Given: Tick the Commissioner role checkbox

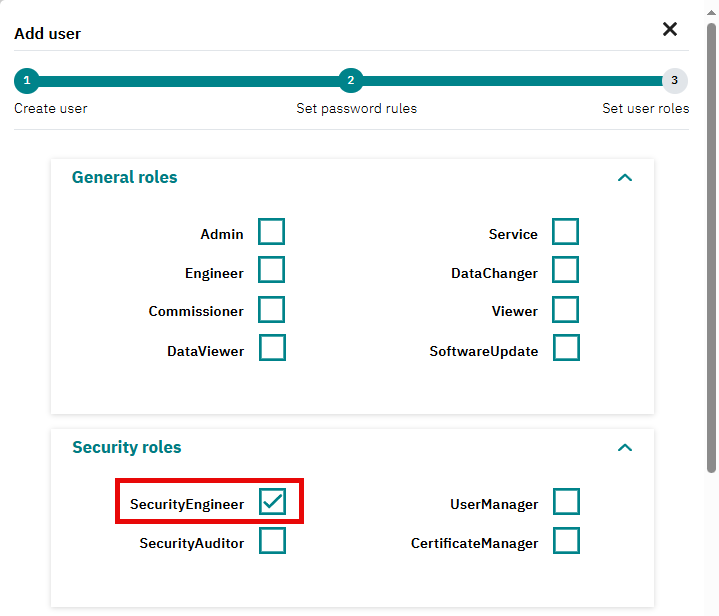Looking at the screenshot, I should click(x=271, y=309).
